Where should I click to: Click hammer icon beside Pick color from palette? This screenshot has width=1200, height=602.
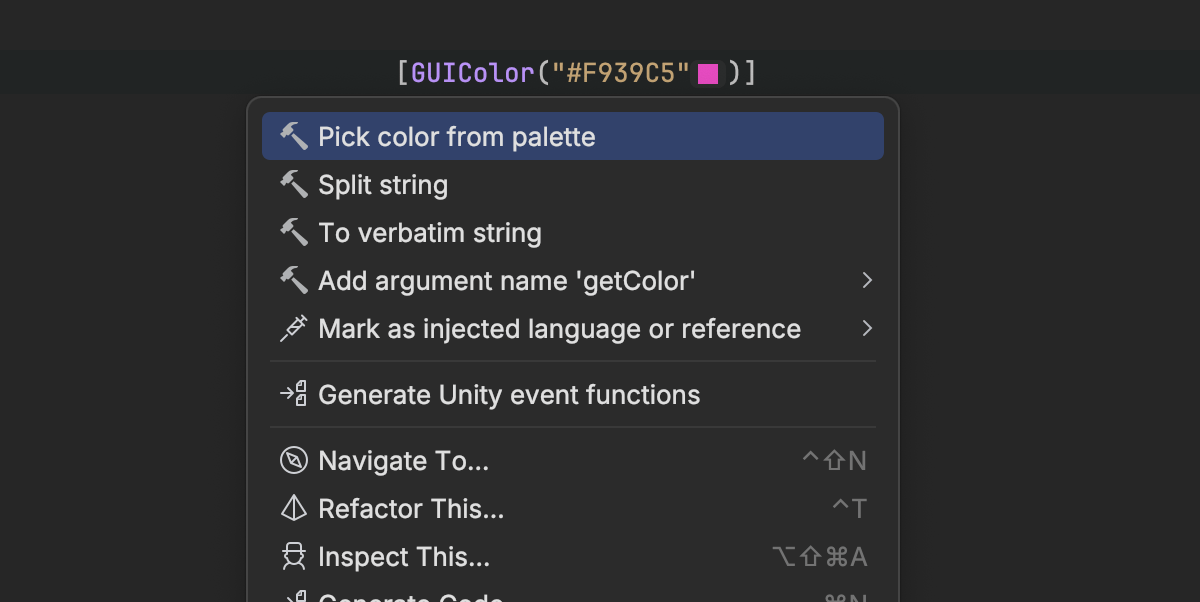(x=293, y=136)
